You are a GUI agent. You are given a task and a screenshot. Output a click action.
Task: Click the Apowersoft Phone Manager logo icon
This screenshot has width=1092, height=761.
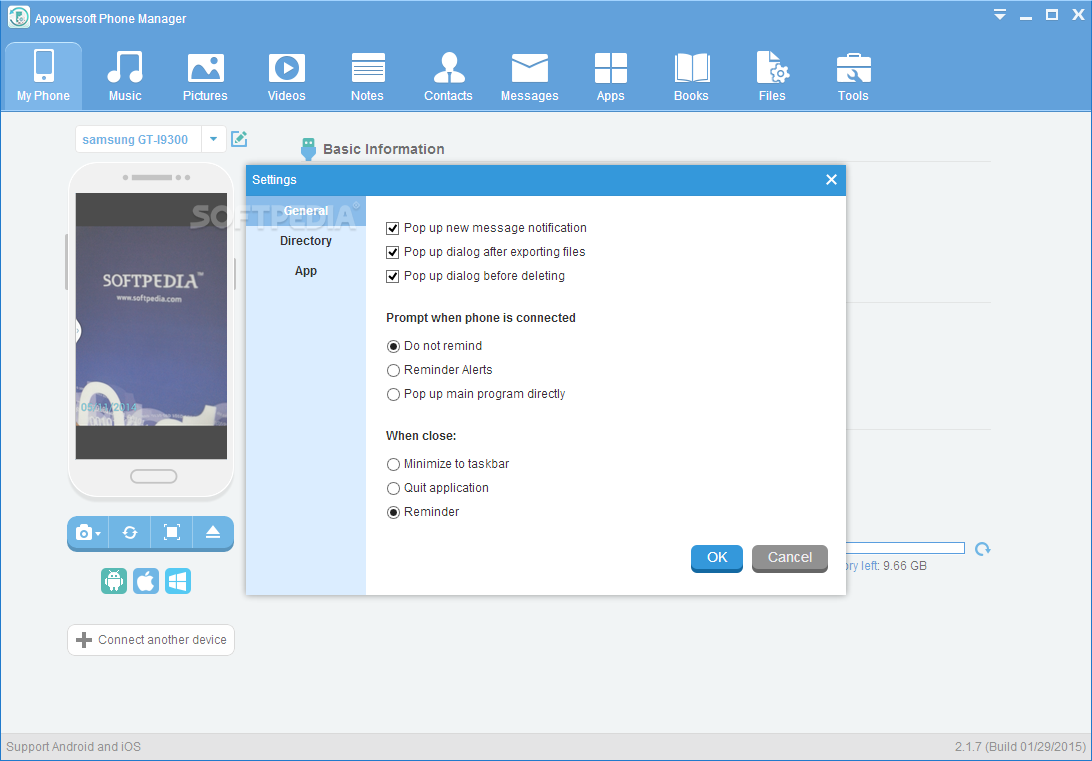point(19,17)
